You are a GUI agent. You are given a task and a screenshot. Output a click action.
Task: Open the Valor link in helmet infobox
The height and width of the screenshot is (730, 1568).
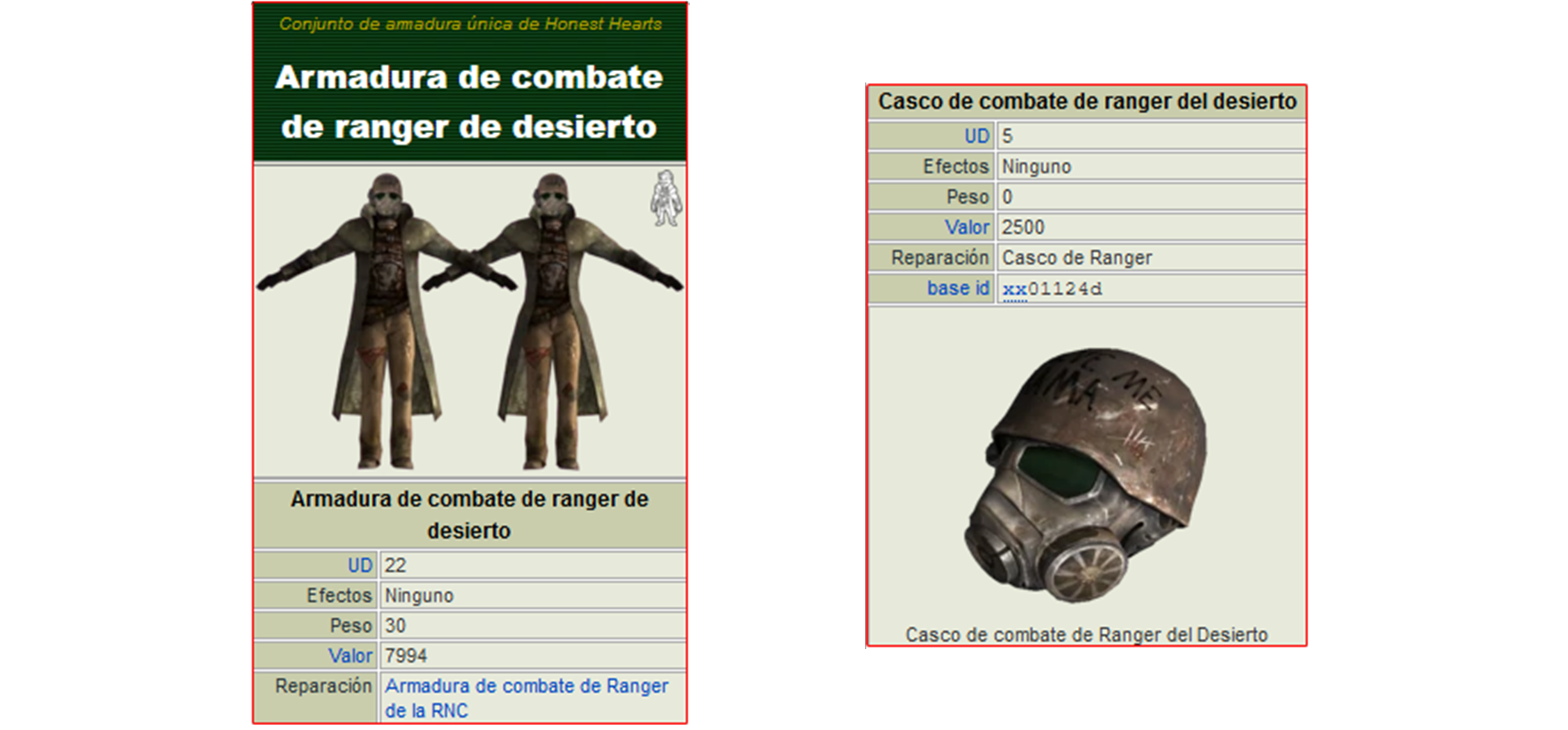967,227
